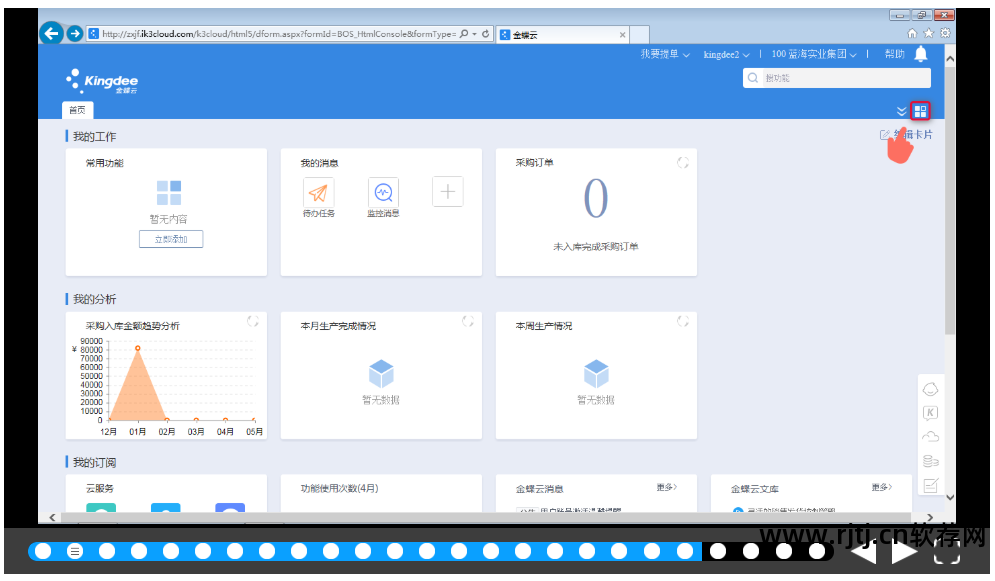The width and height of the screenshot is (995, 581).
Task: Open the 100 蓝海实业集团 organization dropdown
Action: point(814,55)
